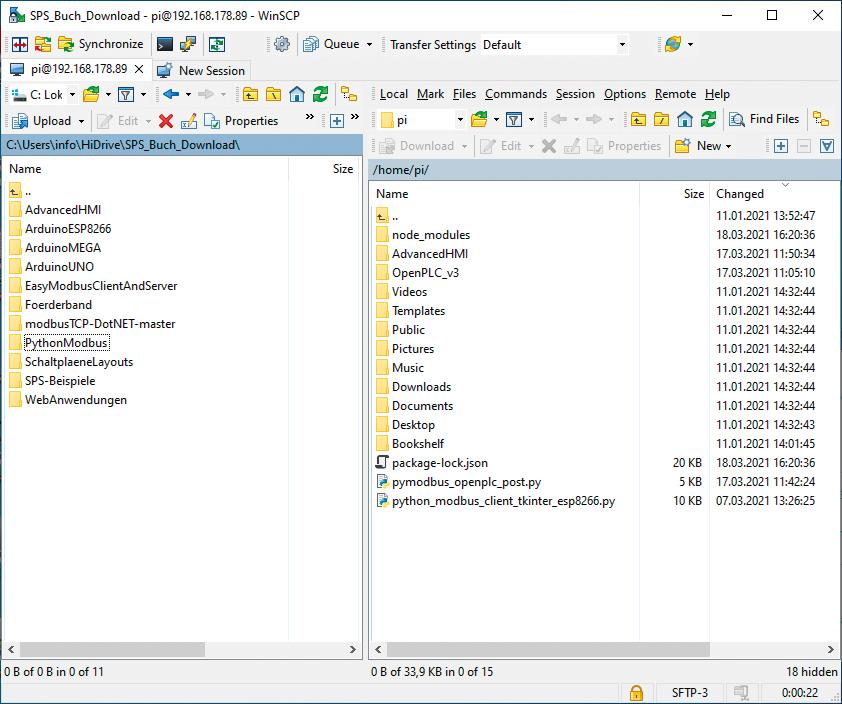Click remote selection filter checkmark icon
This screenshot has width=842, height=704.
coord(827,146)
